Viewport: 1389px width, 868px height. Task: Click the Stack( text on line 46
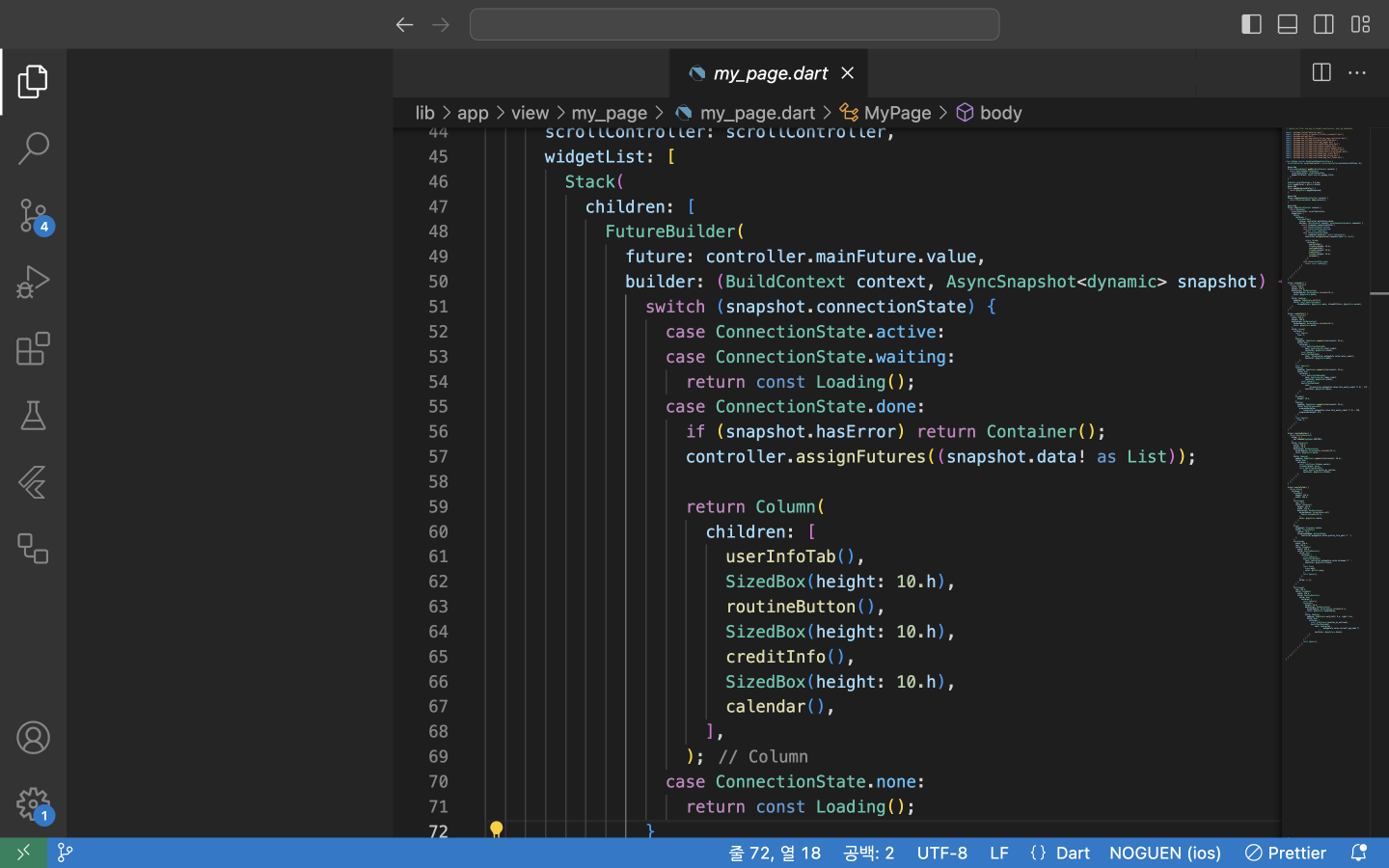(x=594, y=181)
